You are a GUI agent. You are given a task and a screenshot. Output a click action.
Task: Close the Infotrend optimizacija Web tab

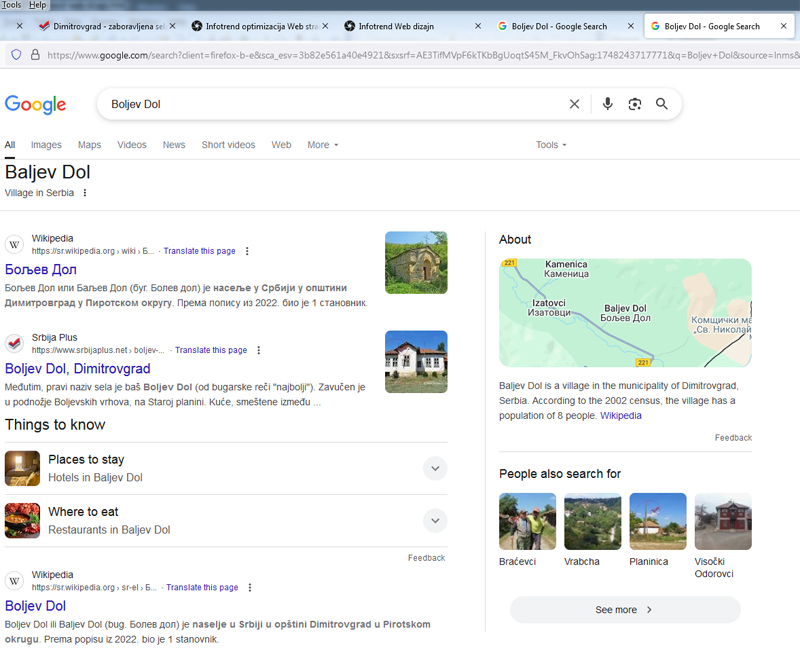click(325, 26)
